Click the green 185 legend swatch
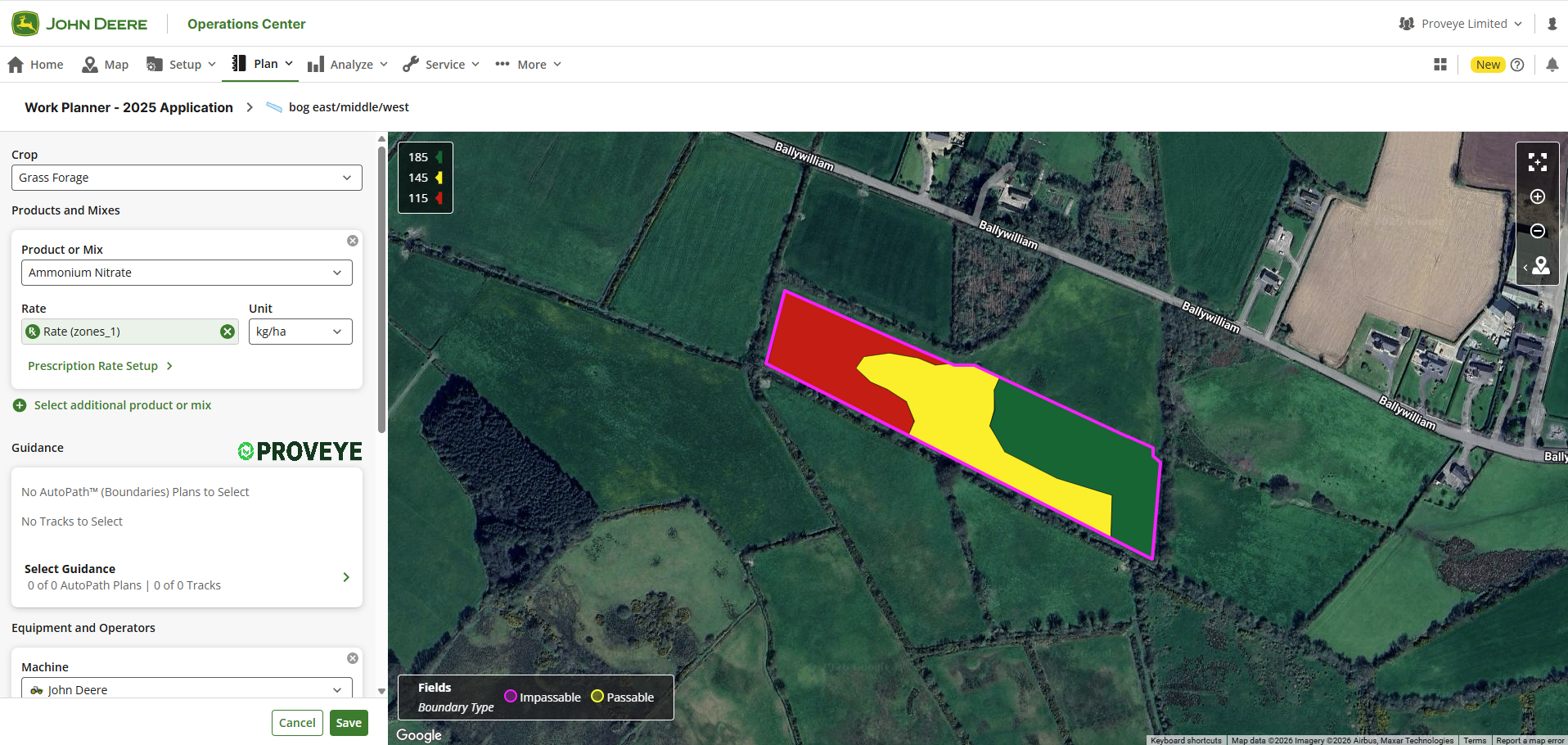1568x745 pixels. click(x=439, y=157)
